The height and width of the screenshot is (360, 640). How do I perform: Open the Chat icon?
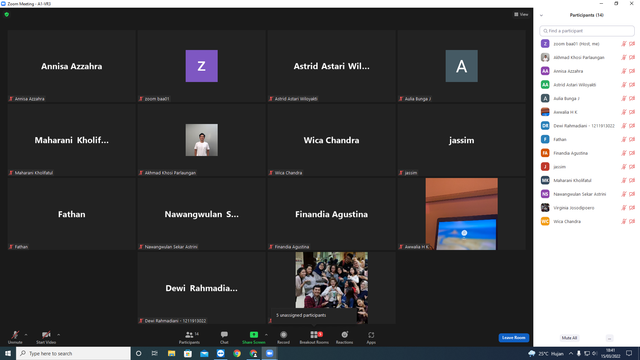(224, 335)
